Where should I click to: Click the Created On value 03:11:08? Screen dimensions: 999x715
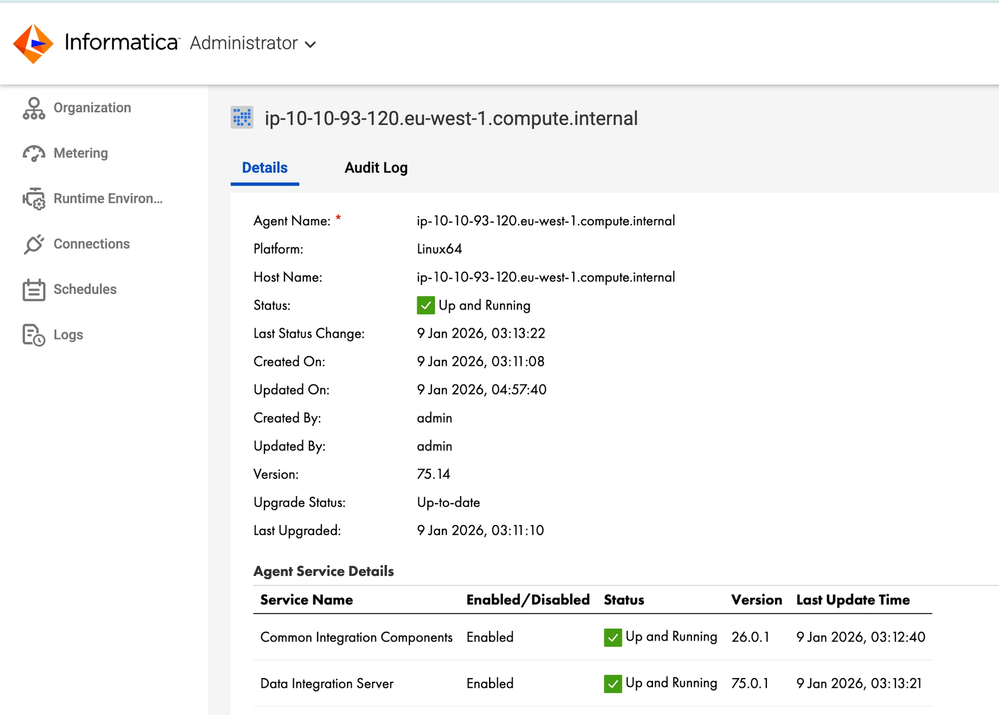(x=481, y=361)
